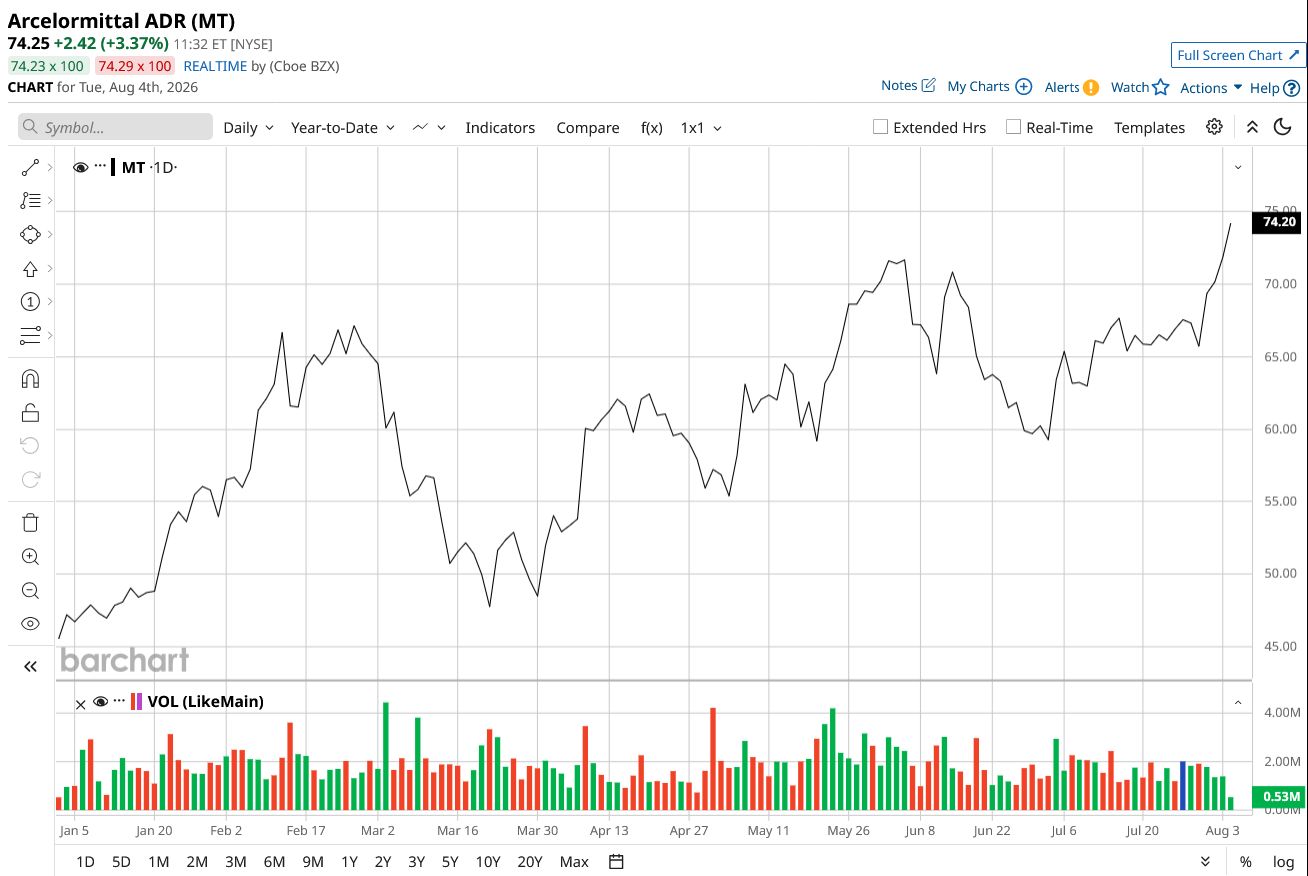Undo the last chart action

30,446
